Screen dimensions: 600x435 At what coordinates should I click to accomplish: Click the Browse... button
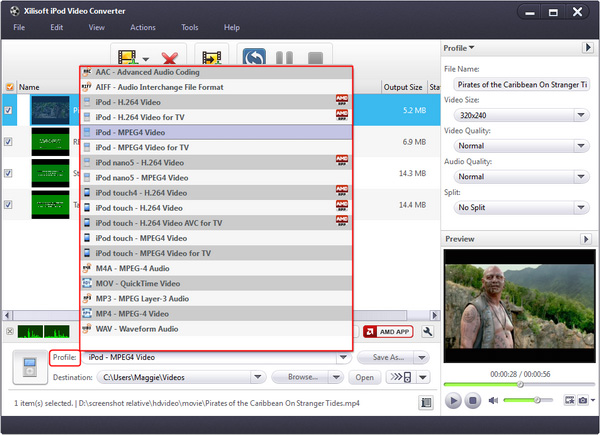301,377
